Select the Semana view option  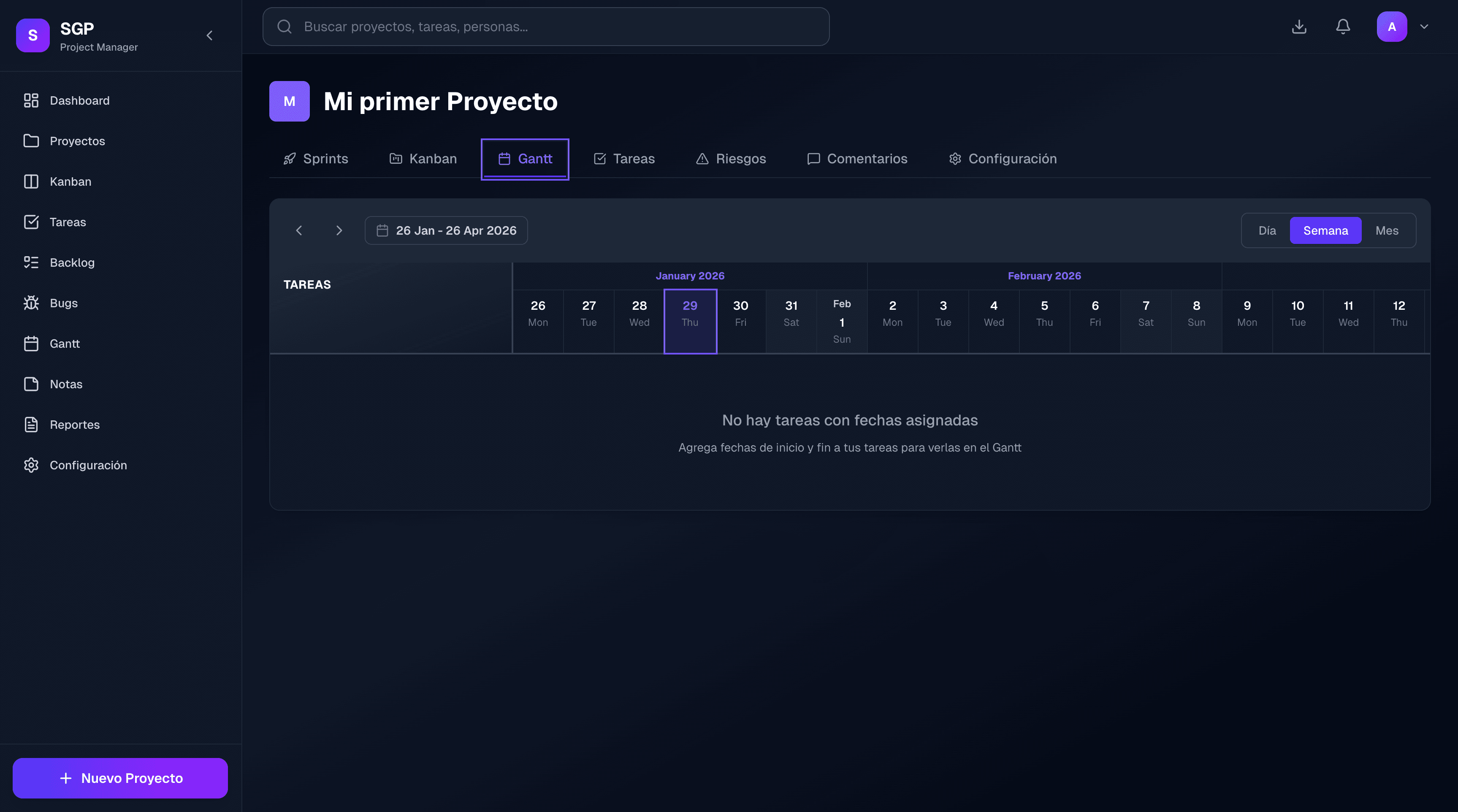(x=1325, y=230)
